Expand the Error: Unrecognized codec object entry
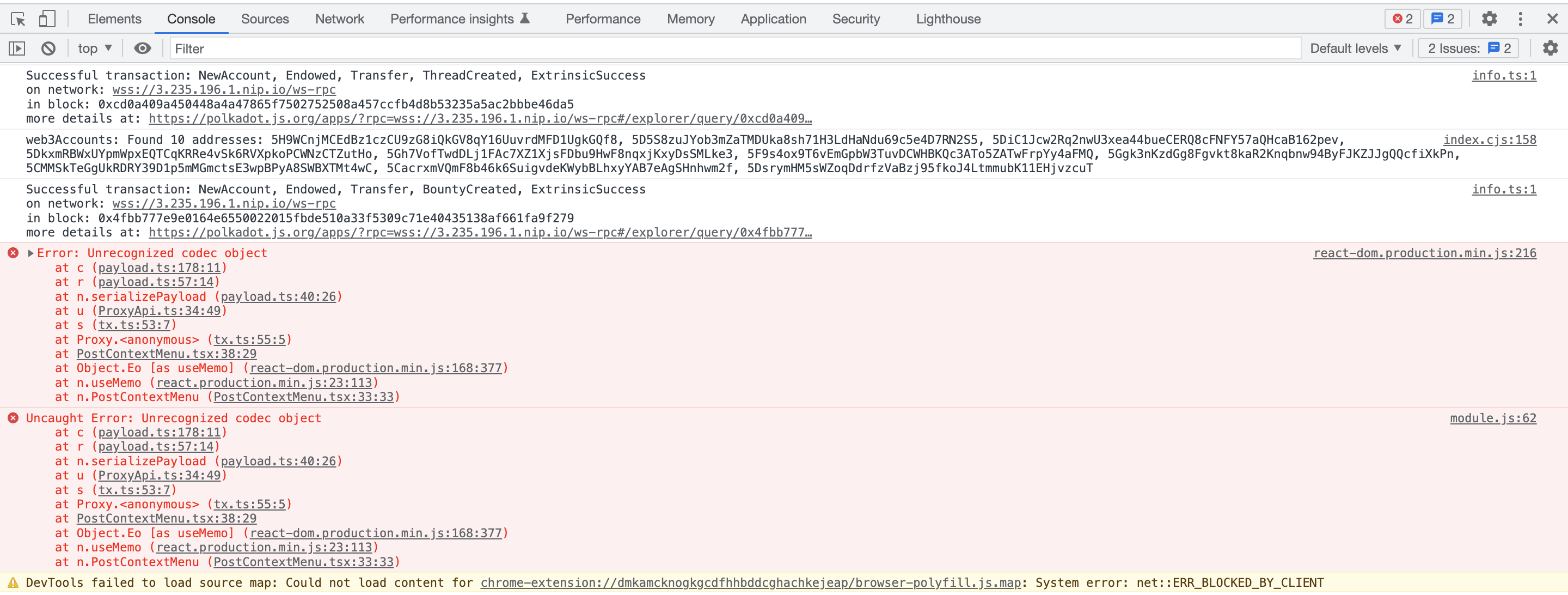The width and height of the screenshot is (1568, 595). (x=30, y=253)
